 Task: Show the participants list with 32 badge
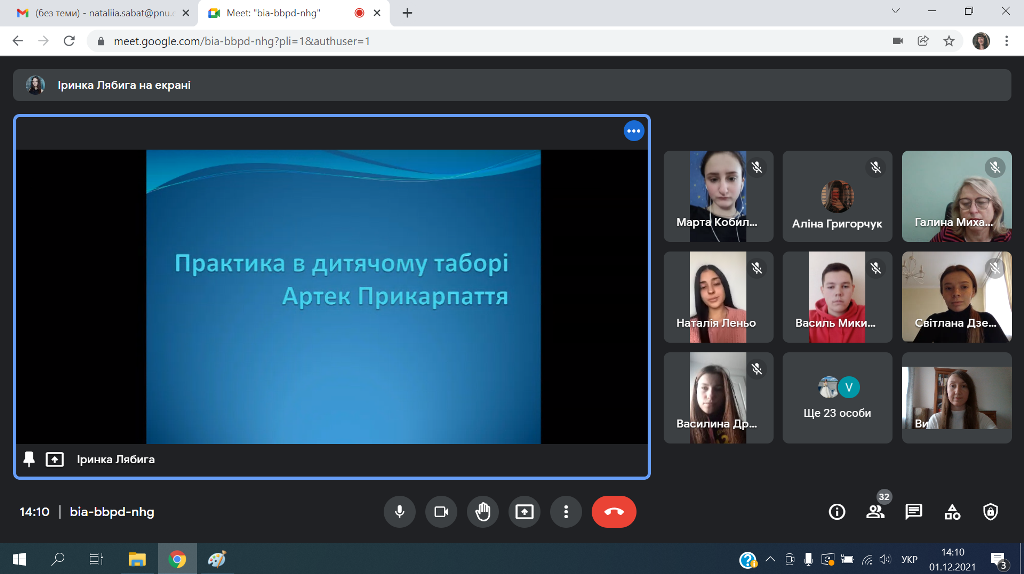[875, 512]
